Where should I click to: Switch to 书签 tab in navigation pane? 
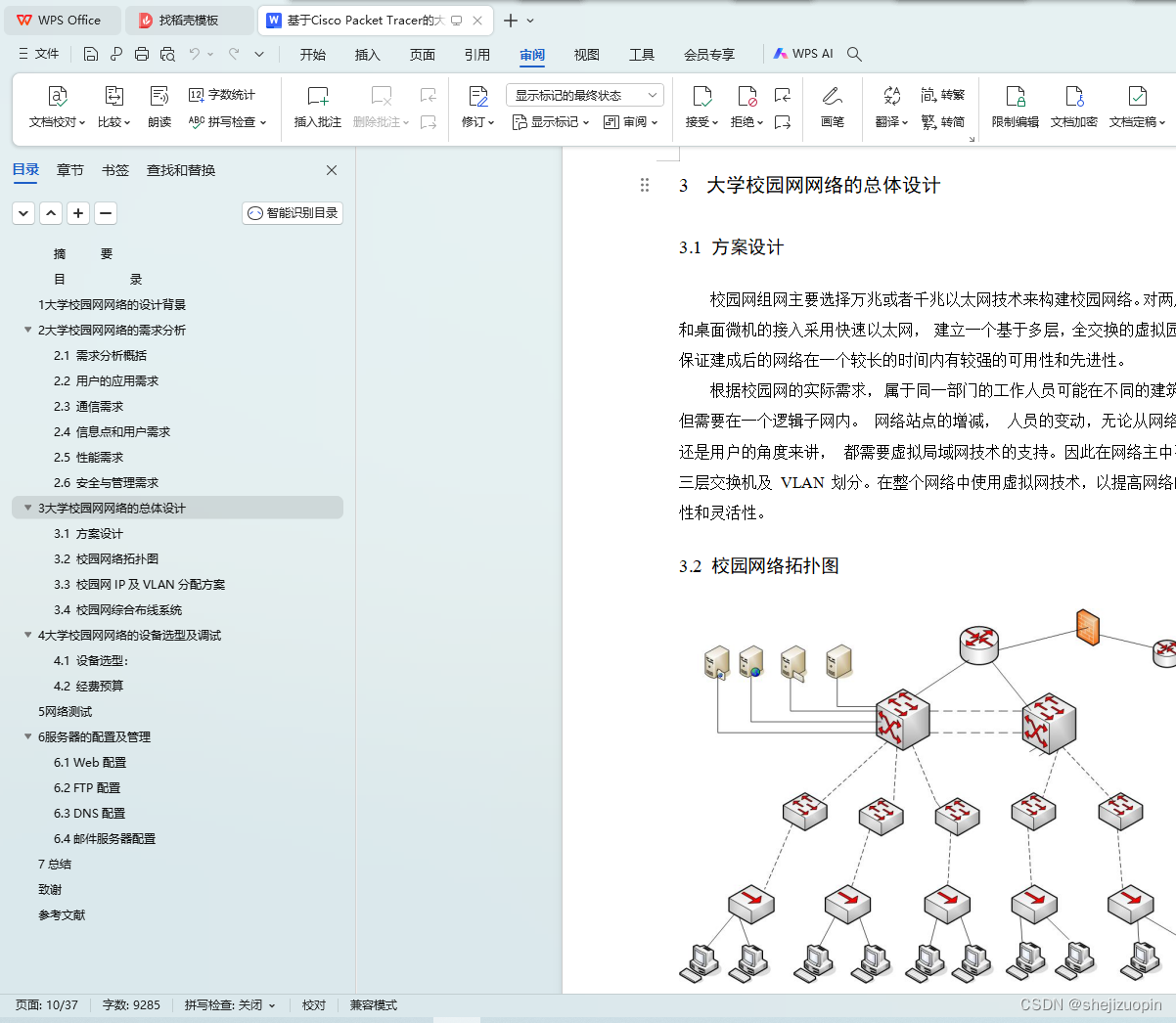tap(115, 170)
